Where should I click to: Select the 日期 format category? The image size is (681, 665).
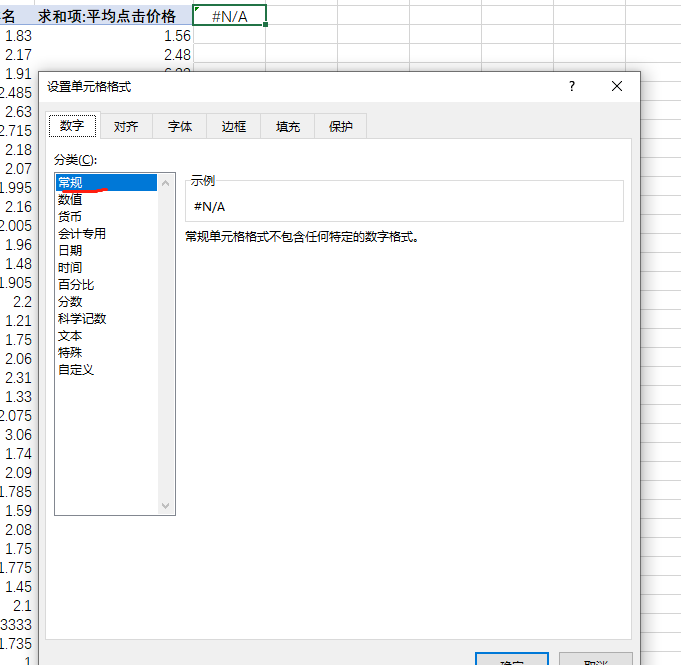pos(71,250)
